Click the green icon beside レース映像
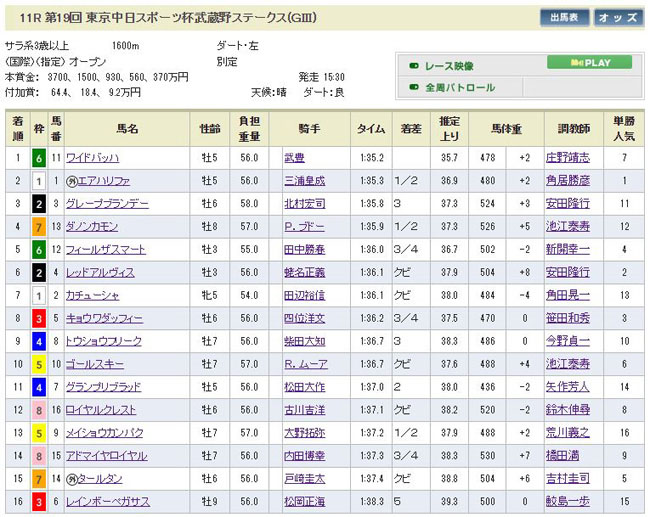Screen dimensions: 650x517 coord(413,66)
